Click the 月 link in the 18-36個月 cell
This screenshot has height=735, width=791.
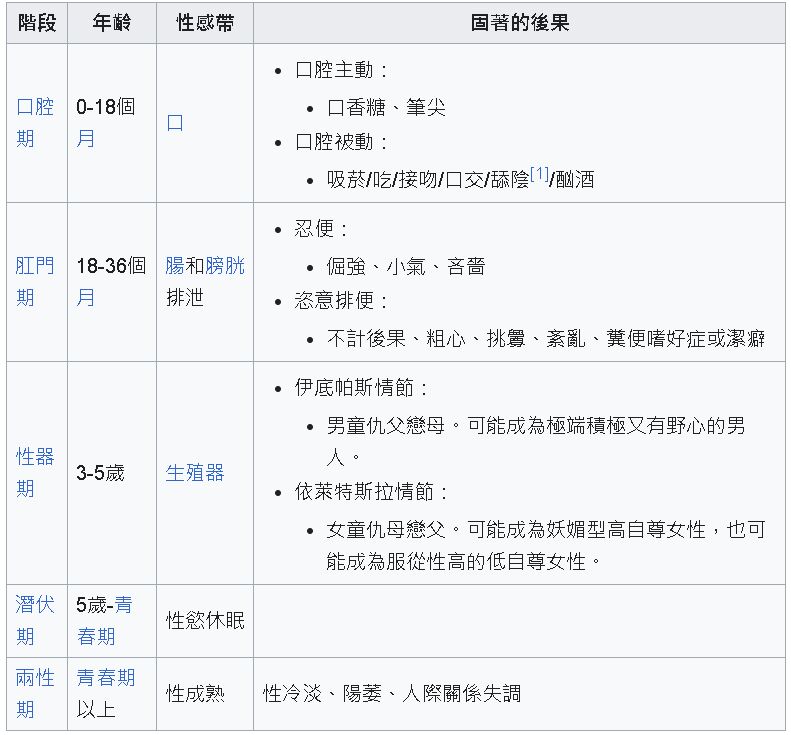[x=86, y=298]
